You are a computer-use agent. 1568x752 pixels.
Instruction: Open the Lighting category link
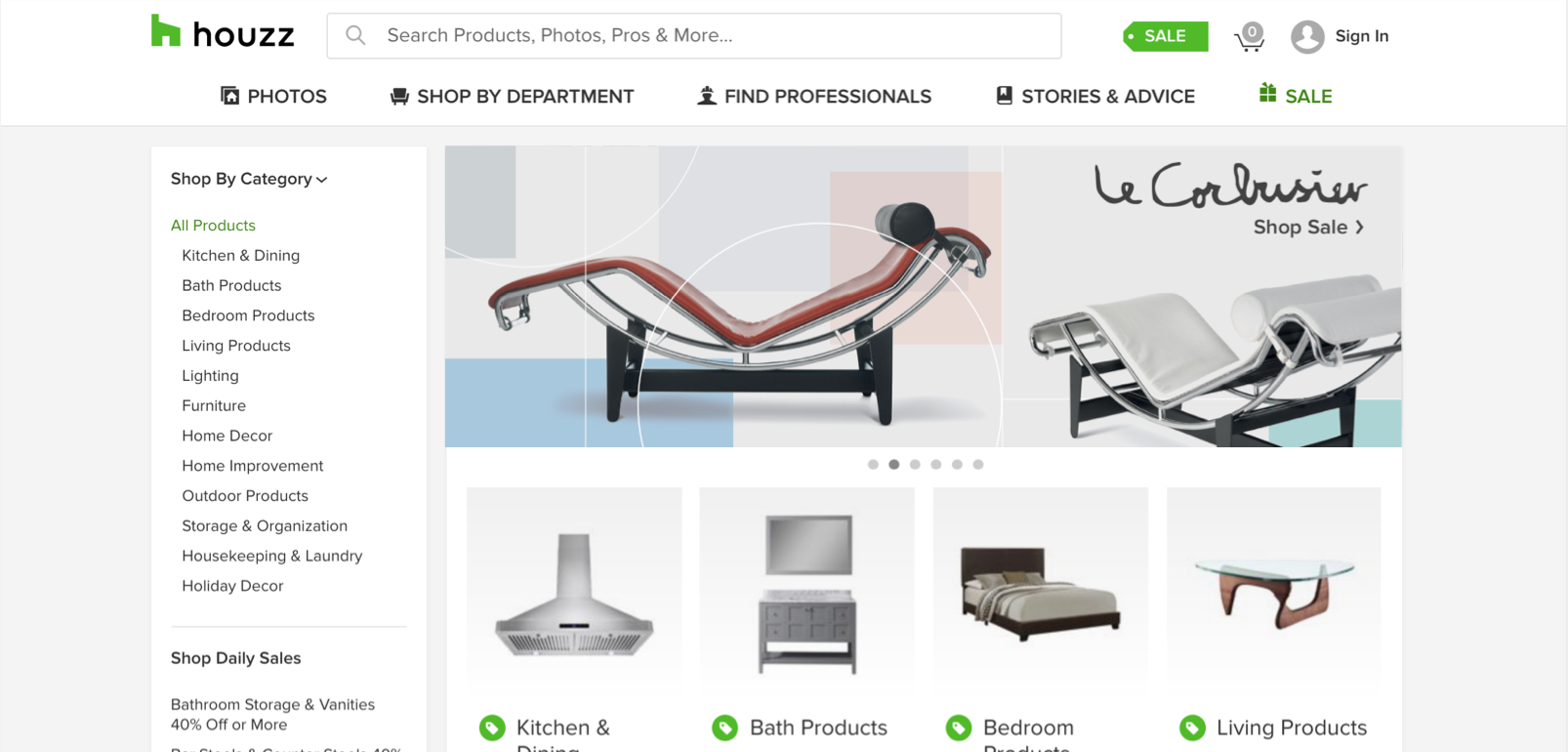[x=210, y=376]
